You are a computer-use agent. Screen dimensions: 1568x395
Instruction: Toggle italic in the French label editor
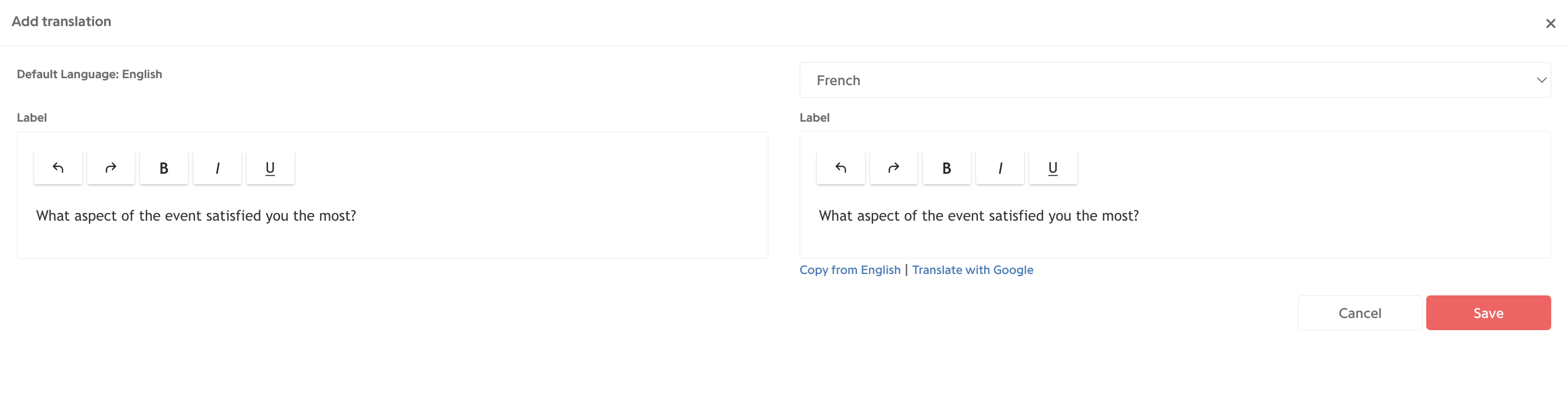[1000, 167]
